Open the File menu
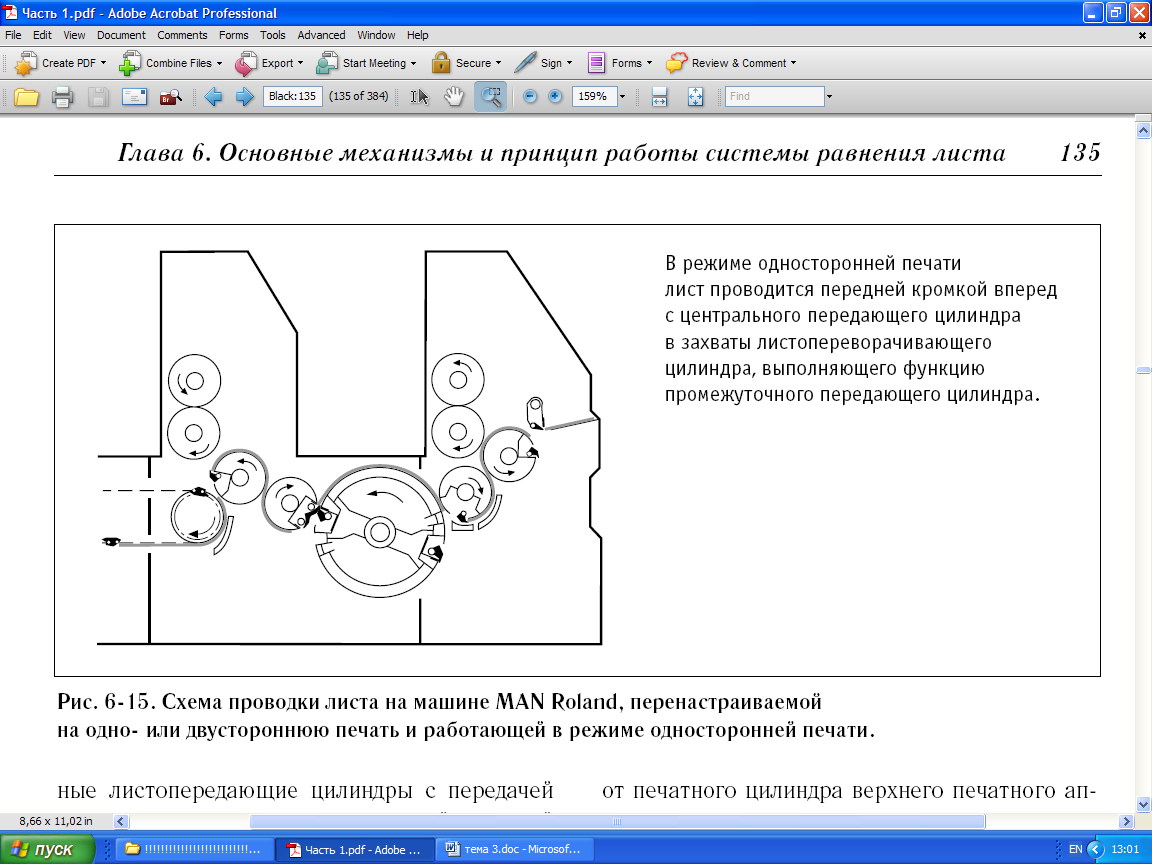 coord(13,35)
